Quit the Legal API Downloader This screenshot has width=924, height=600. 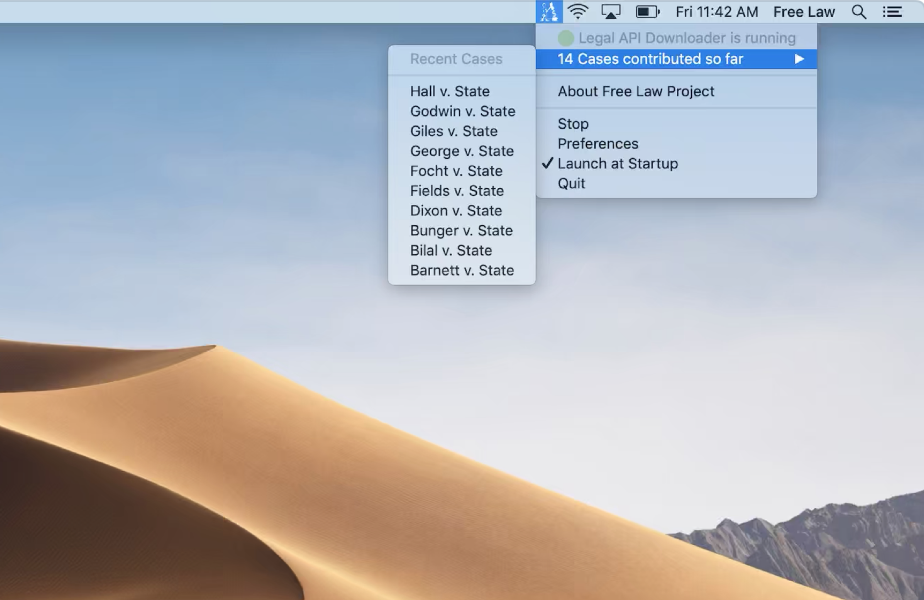point(676,184)
